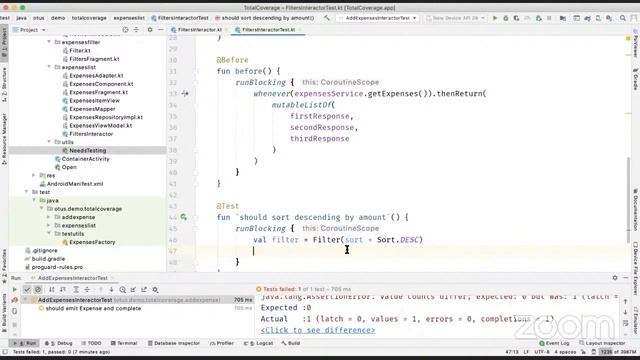Collapse all in Project panel header
The width and height of the screenshot is (640, 360).
pyautogui.click(x=136, y=30)
